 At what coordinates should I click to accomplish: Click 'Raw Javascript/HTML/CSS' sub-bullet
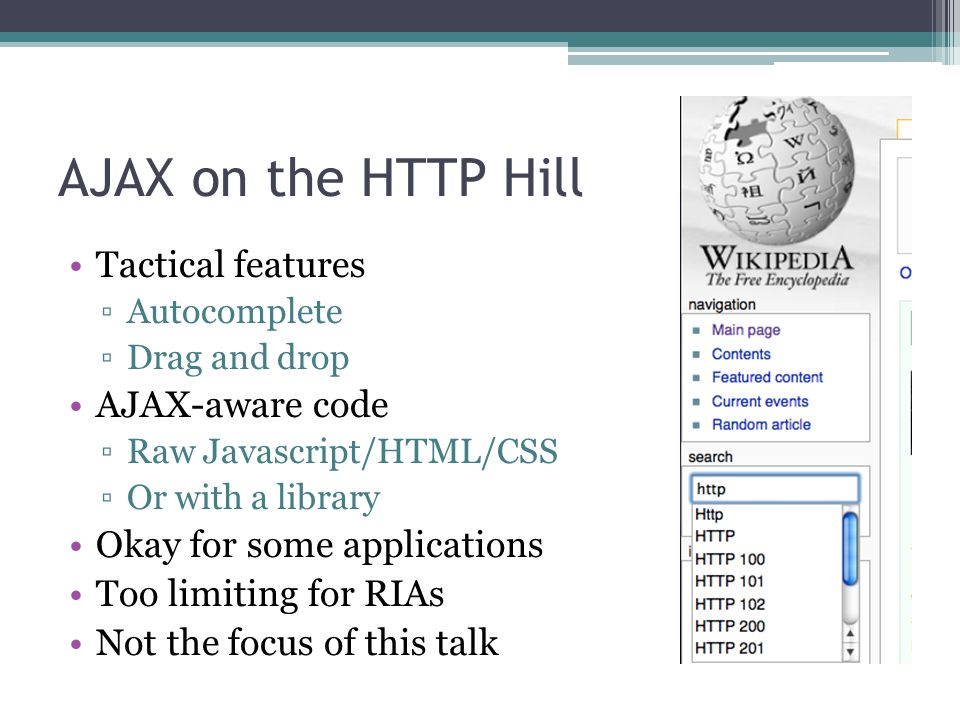click(342, 452)
